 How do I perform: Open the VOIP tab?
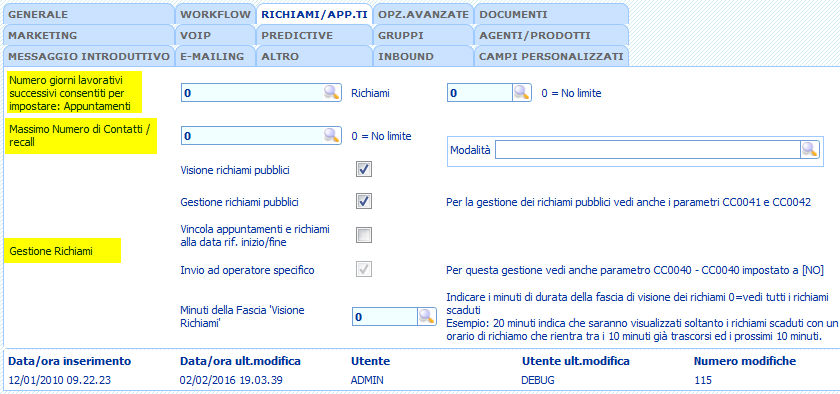[x=215, y=35]
